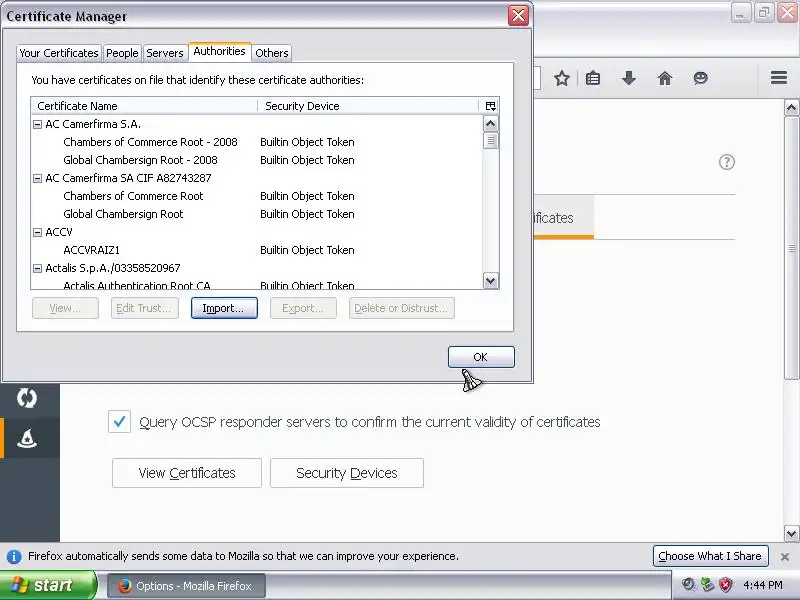
Task: Click the 4:44 PM taskbar clock
Action: point(763,585)
